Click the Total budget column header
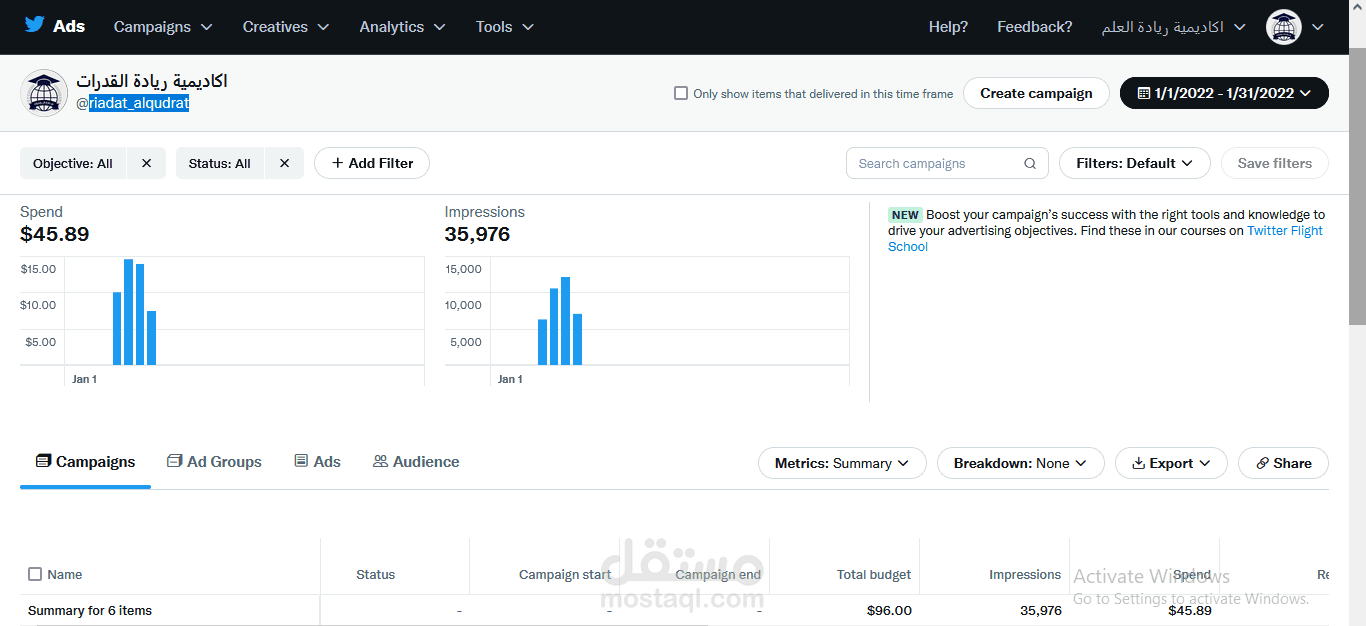 click(x=874, y=575)
